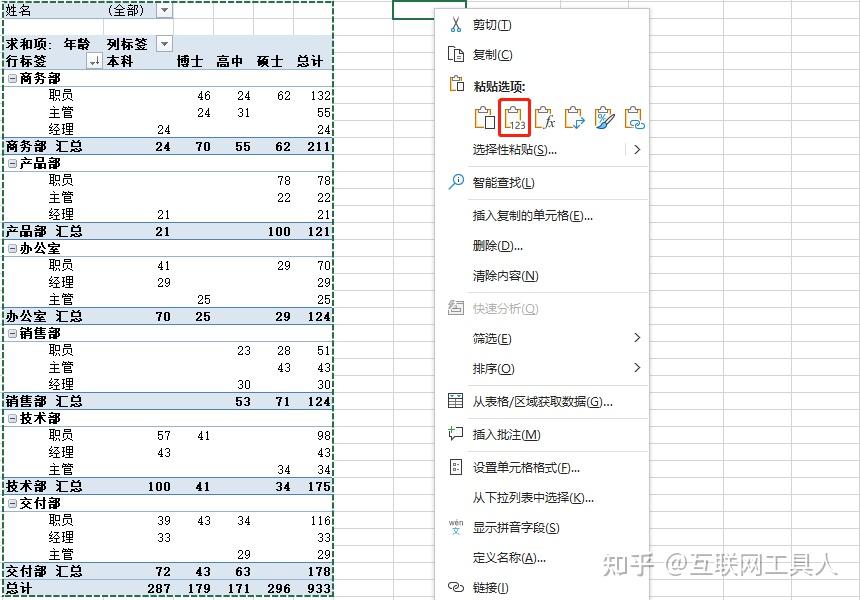Select the paste link clipboard icon

(636, 118)
